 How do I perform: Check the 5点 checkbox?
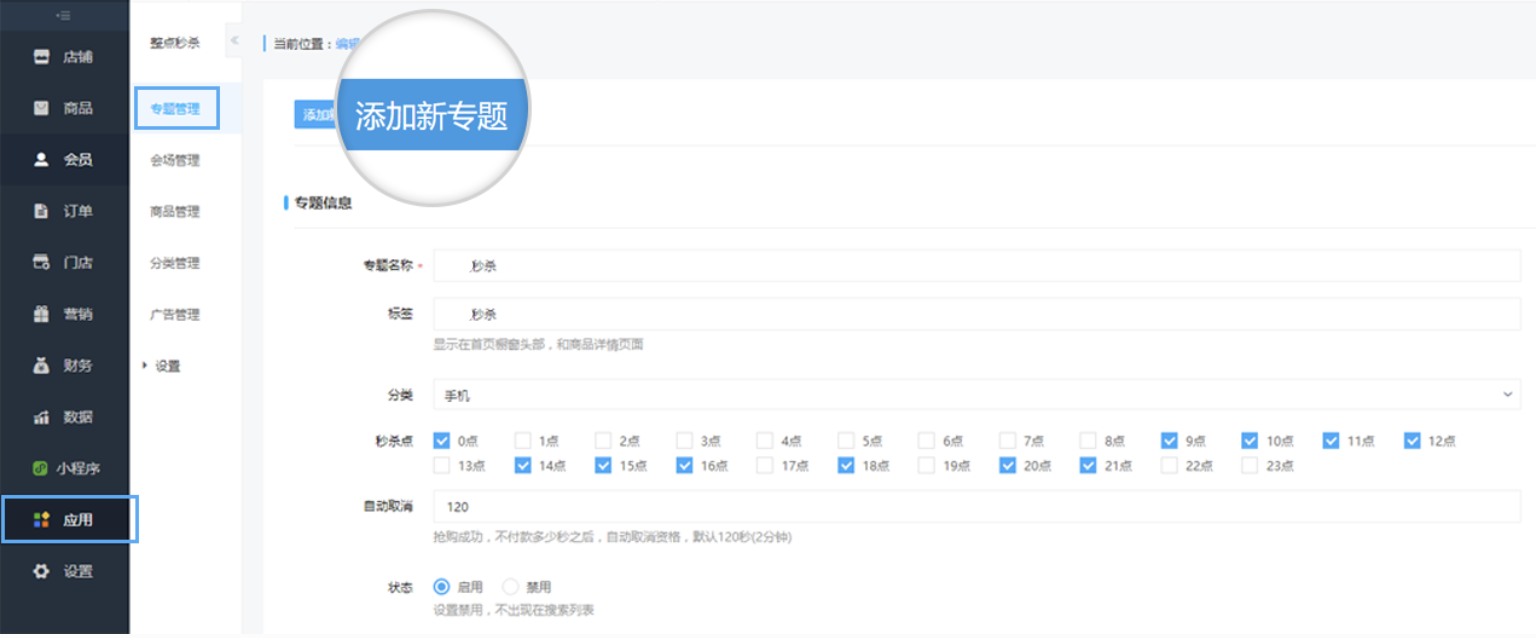[x=846, y=440]
